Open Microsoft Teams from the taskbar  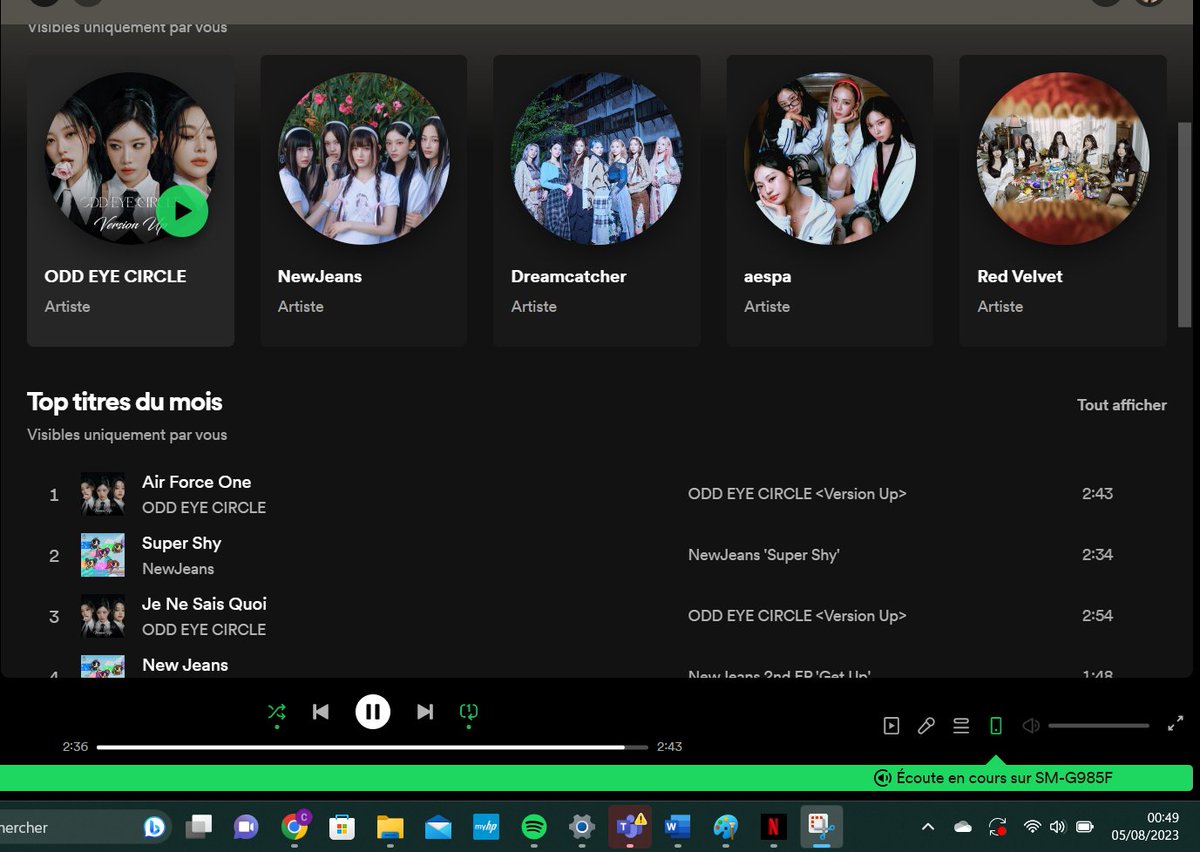click(630, 827)
